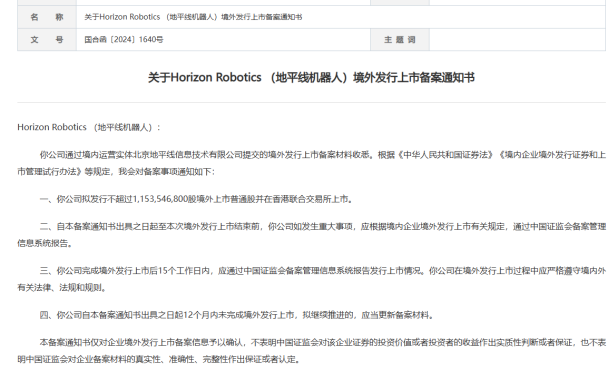This screenshot has width=609, height=380.
Task: Click the bold centered Horizon Robotics heading
Action: [311, 78]
